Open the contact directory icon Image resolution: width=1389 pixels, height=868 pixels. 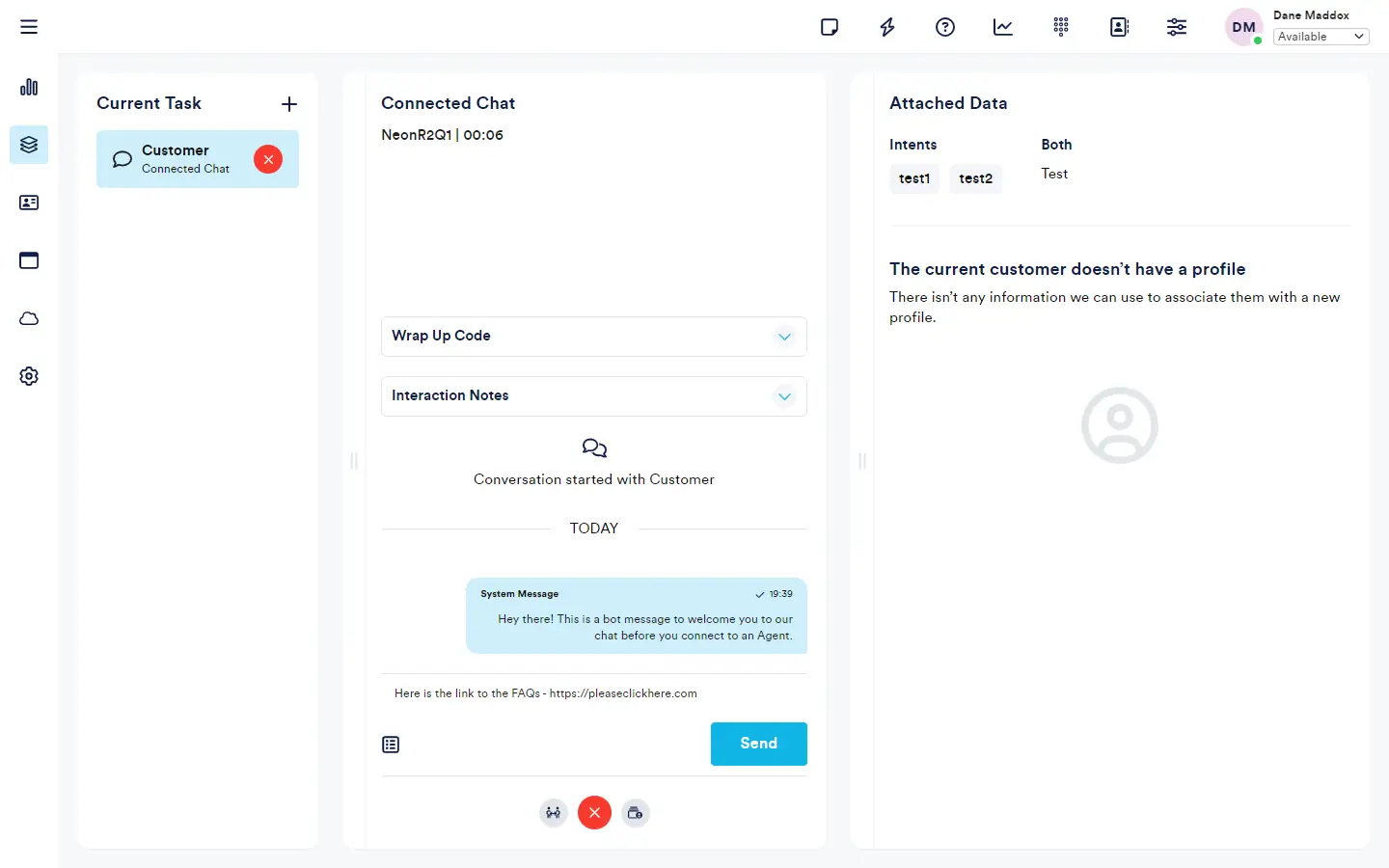(x=1119, y=27)
